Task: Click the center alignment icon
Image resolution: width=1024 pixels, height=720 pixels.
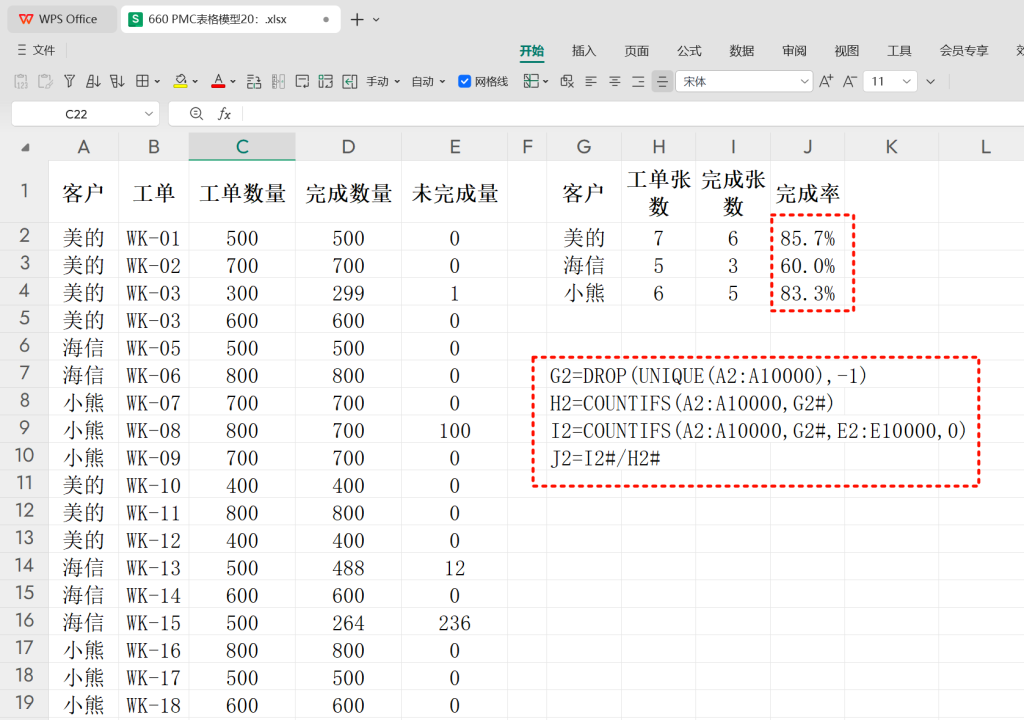Action: pyautogui.click(x=615, y=82)
